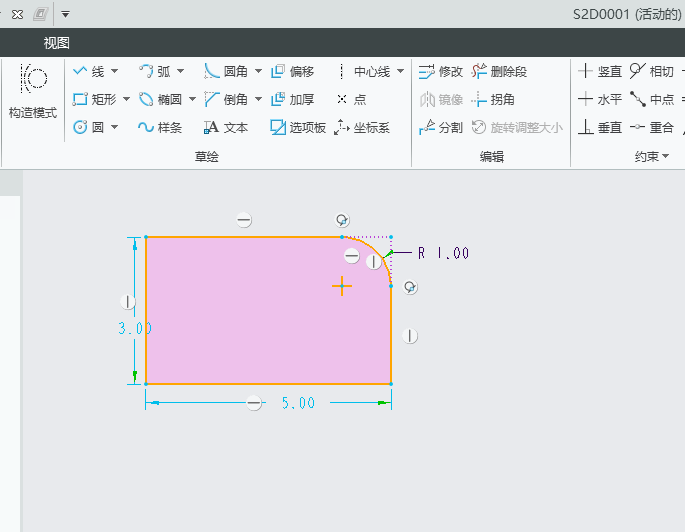Click the Modify (修改) edit tool
Viewport: 685px width, 532px height.
coord(440,71)
